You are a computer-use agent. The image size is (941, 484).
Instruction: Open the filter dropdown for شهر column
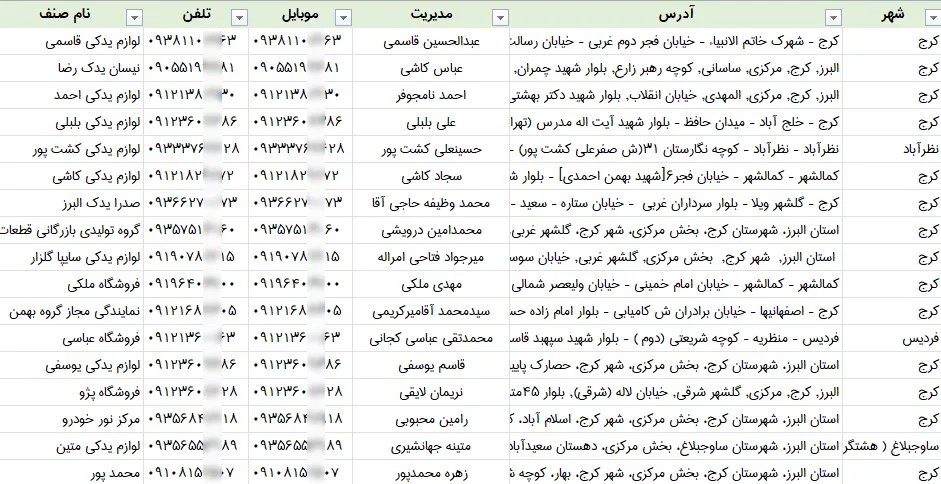[x=932, y=18]
